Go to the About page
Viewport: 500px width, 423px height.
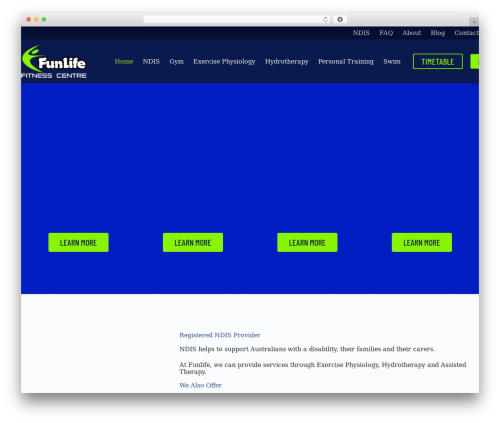412,33
